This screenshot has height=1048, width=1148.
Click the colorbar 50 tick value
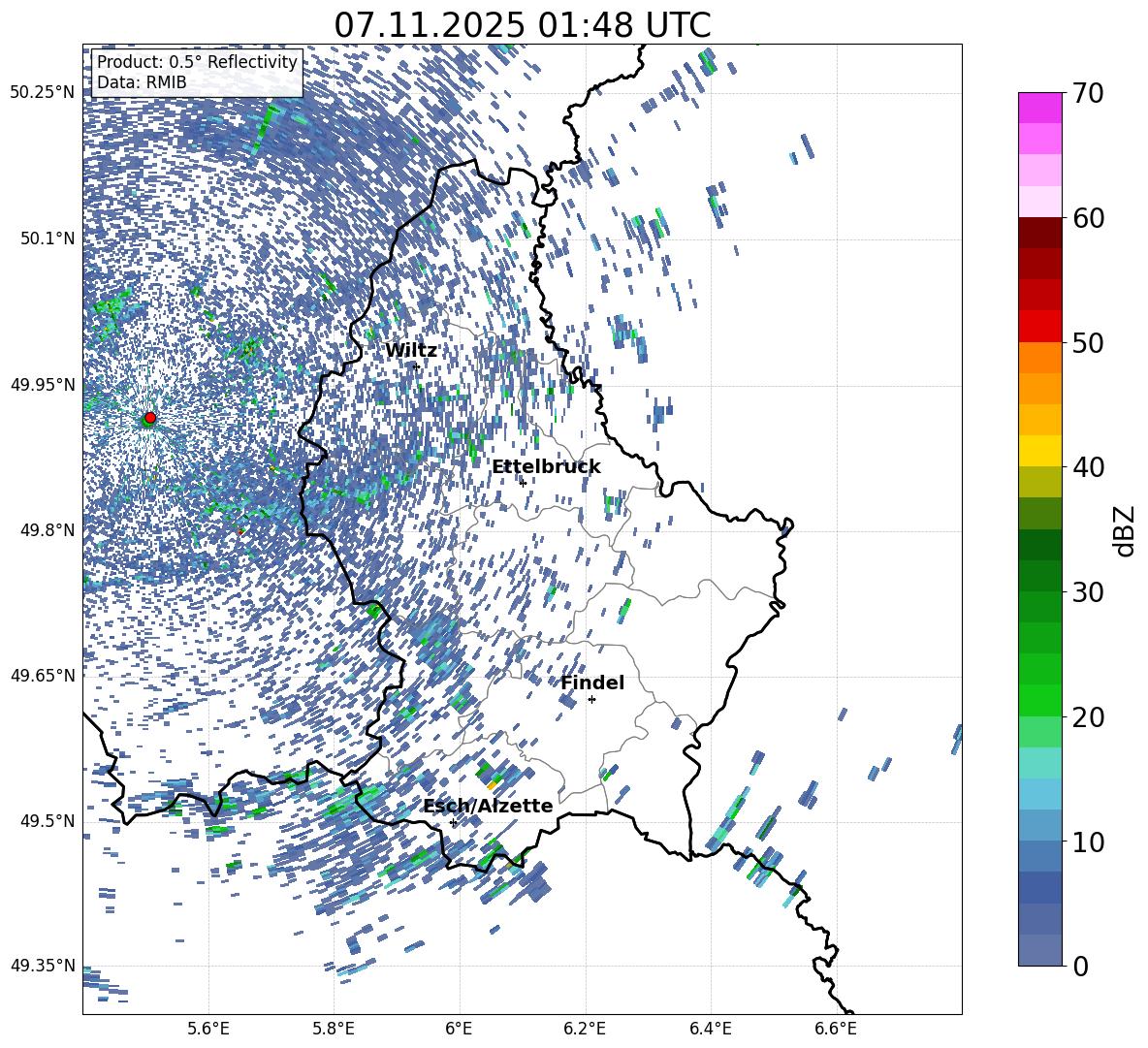click(x=1088, y=342)
